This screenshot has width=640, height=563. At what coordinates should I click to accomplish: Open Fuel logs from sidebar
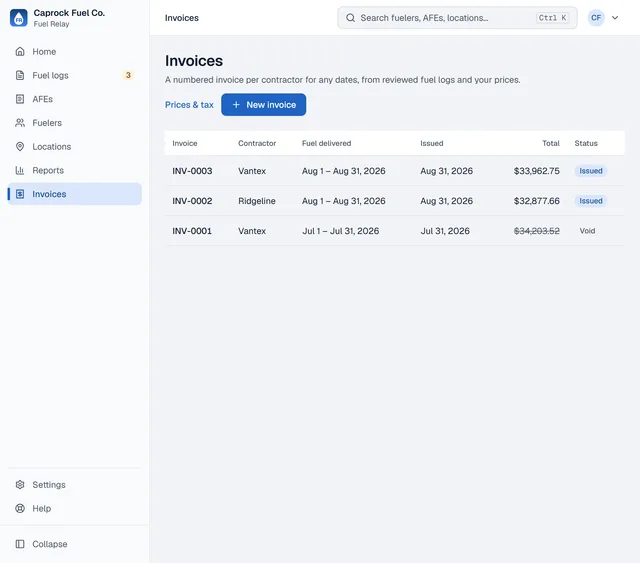click(x=74, y=75)
